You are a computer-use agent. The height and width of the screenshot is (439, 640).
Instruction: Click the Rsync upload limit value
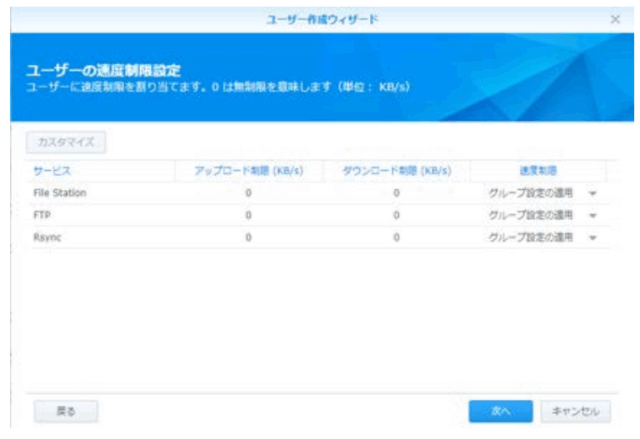[x=247, y=237]
